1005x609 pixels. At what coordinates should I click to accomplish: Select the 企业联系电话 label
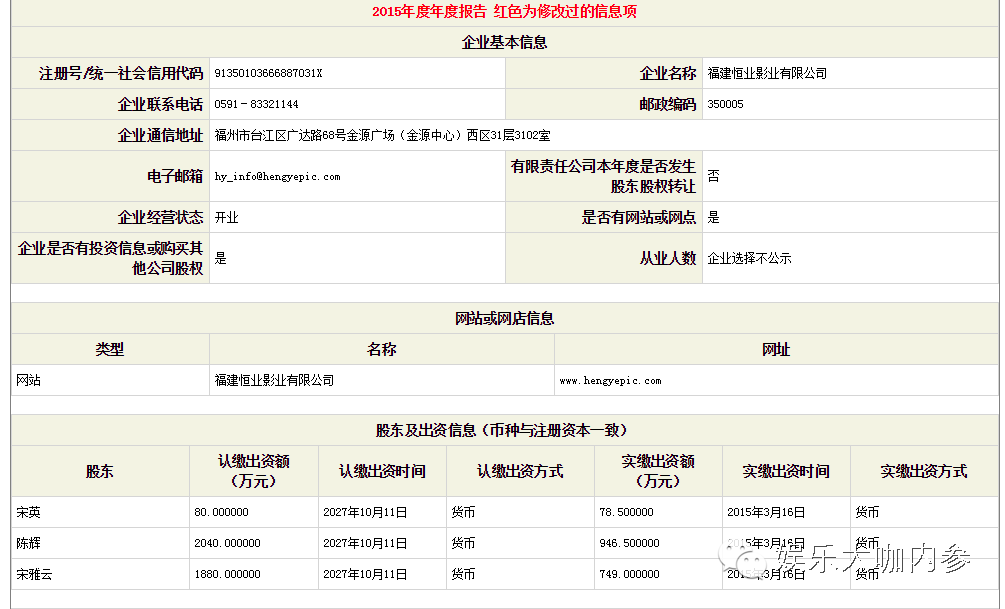point(160,104)
